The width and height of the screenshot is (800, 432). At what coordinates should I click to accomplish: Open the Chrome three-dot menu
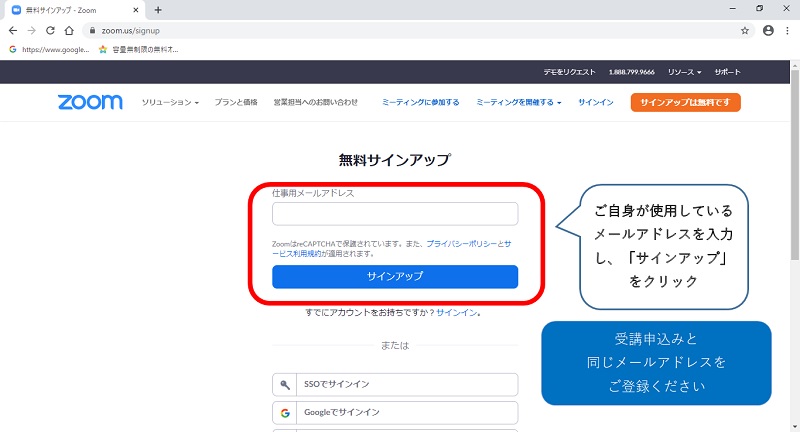787,31
